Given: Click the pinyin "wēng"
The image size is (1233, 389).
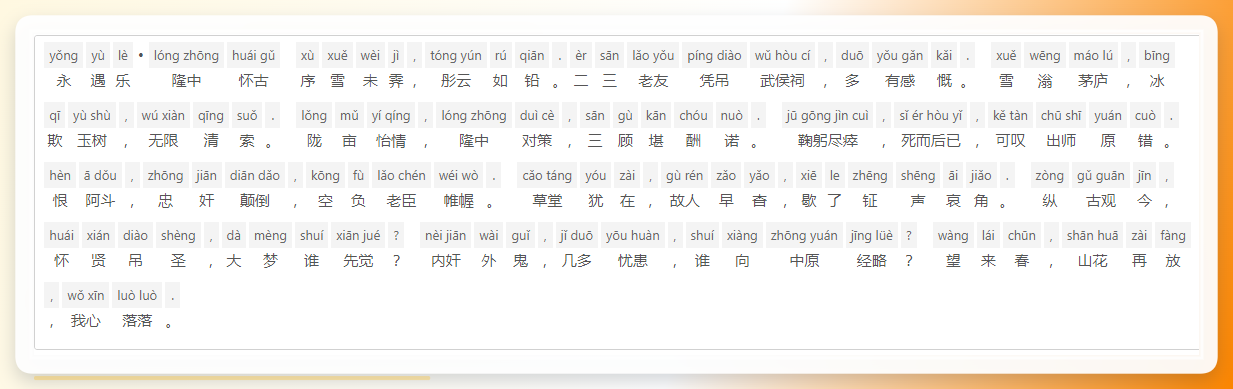Looking at the screenshot, I should (1045, 55).
